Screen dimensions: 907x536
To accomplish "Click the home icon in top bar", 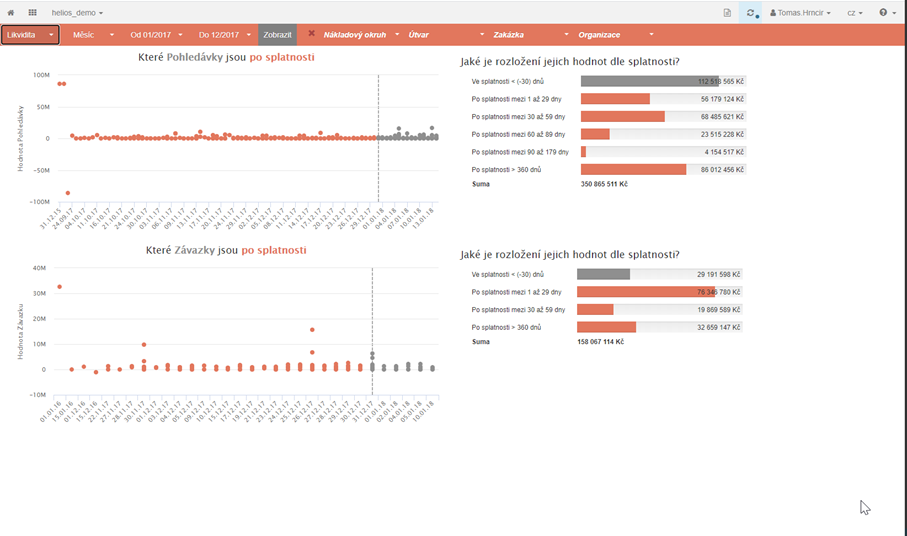I will pos(13,12).
